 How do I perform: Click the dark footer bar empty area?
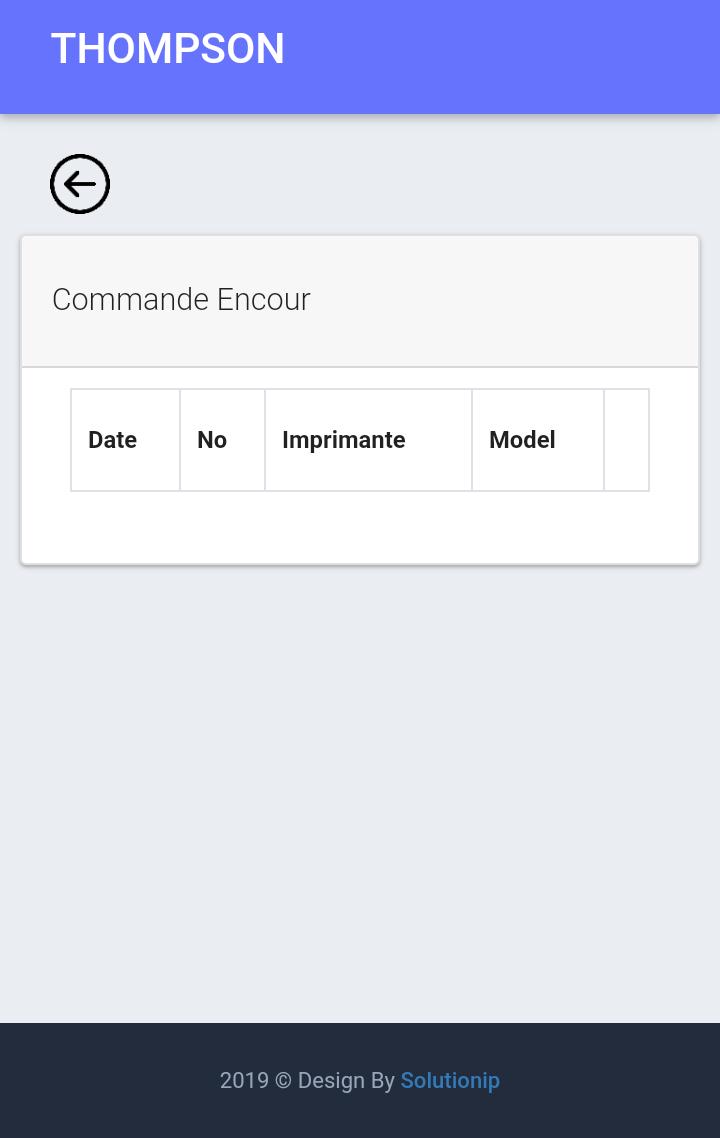point(109,1080)
